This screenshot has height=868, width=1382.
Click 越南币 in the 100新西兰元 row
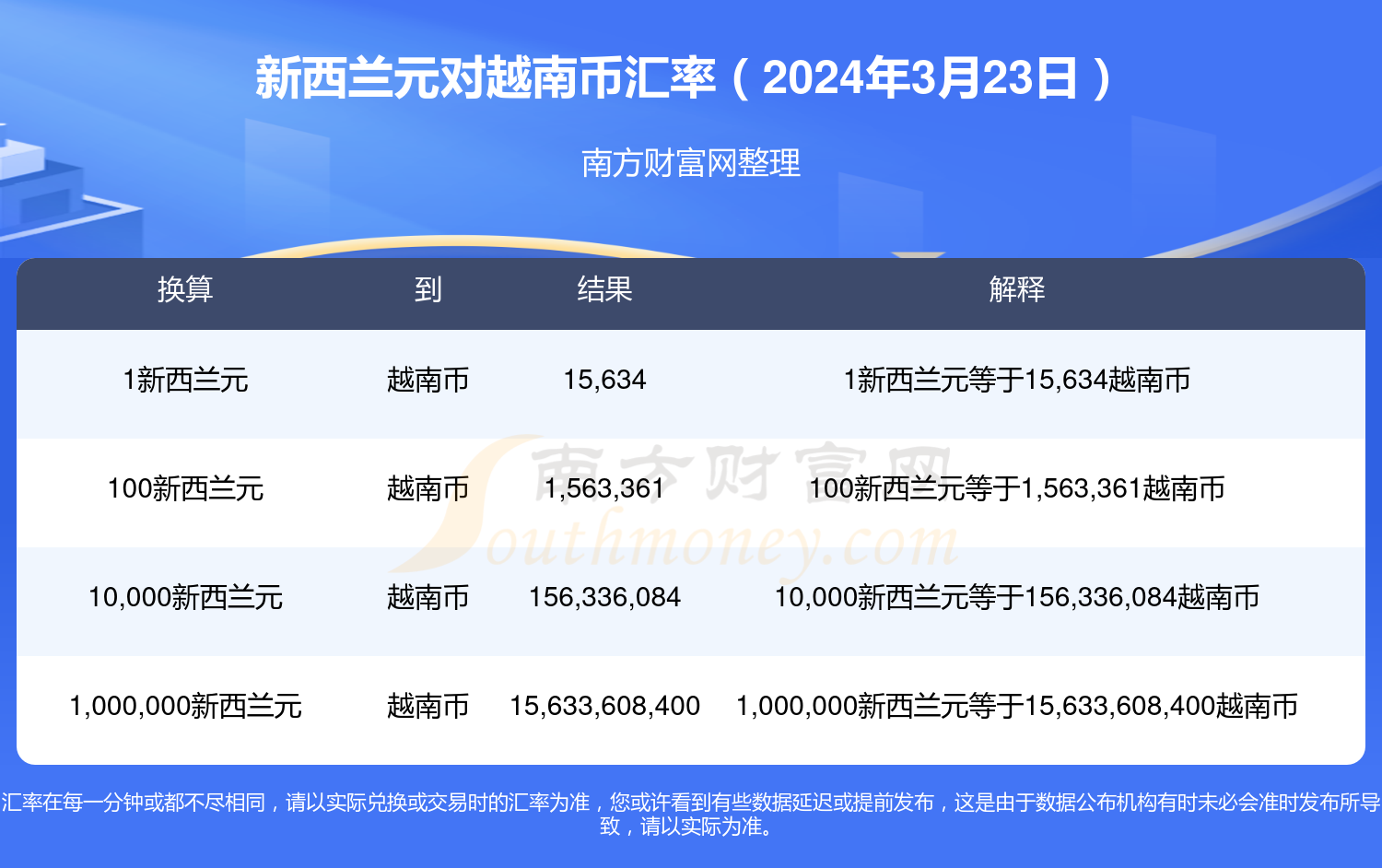coord(427,488)
